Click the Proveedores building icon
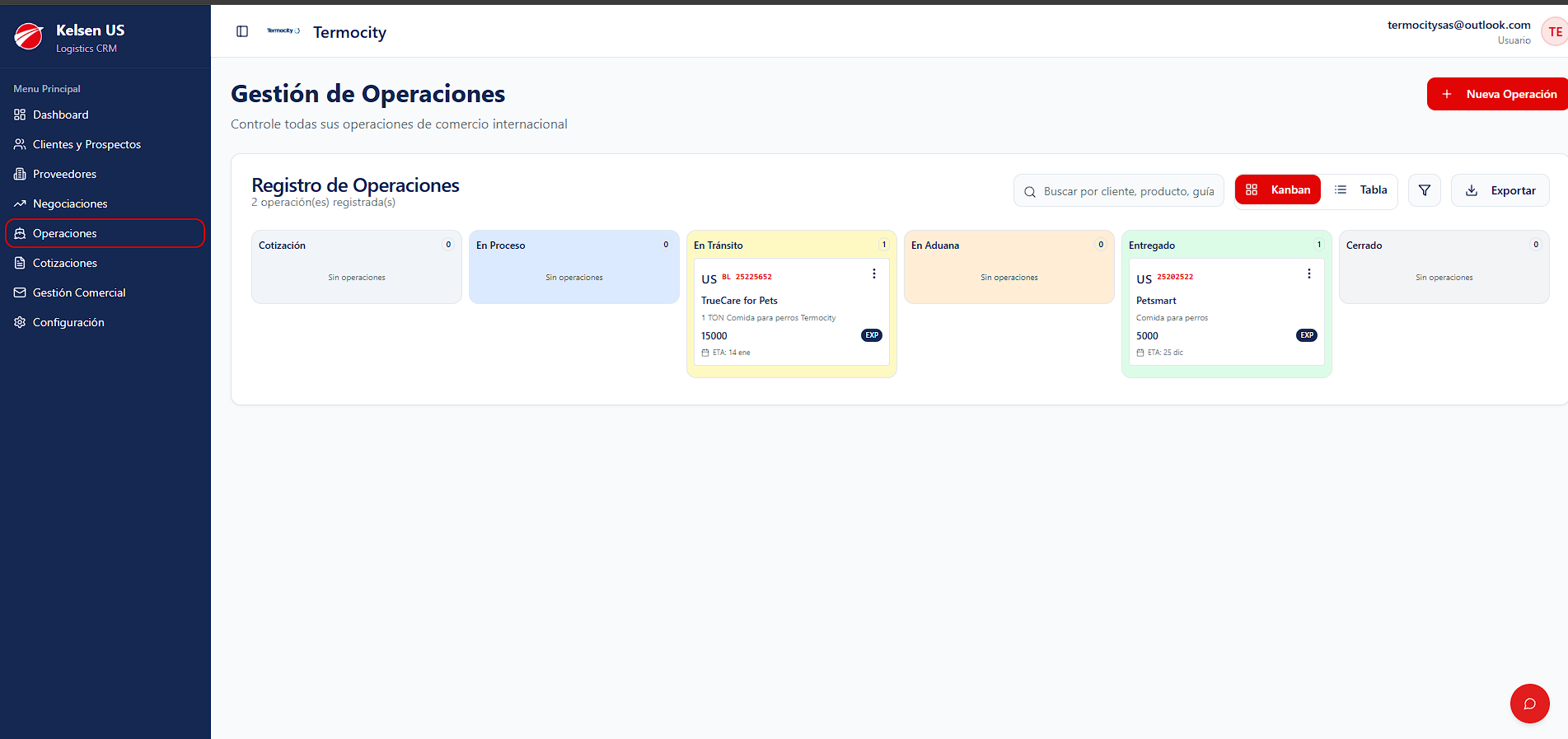 tap(20, 174)
